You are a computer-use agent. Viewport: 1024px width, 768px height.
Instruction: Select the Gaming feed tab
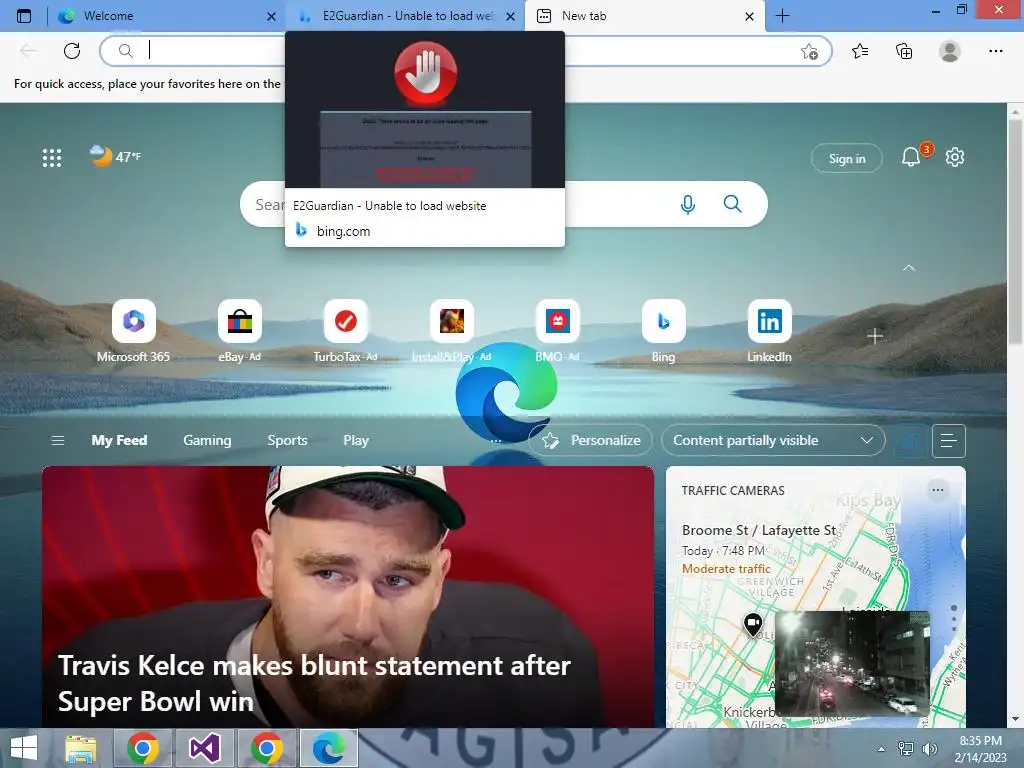207,440
